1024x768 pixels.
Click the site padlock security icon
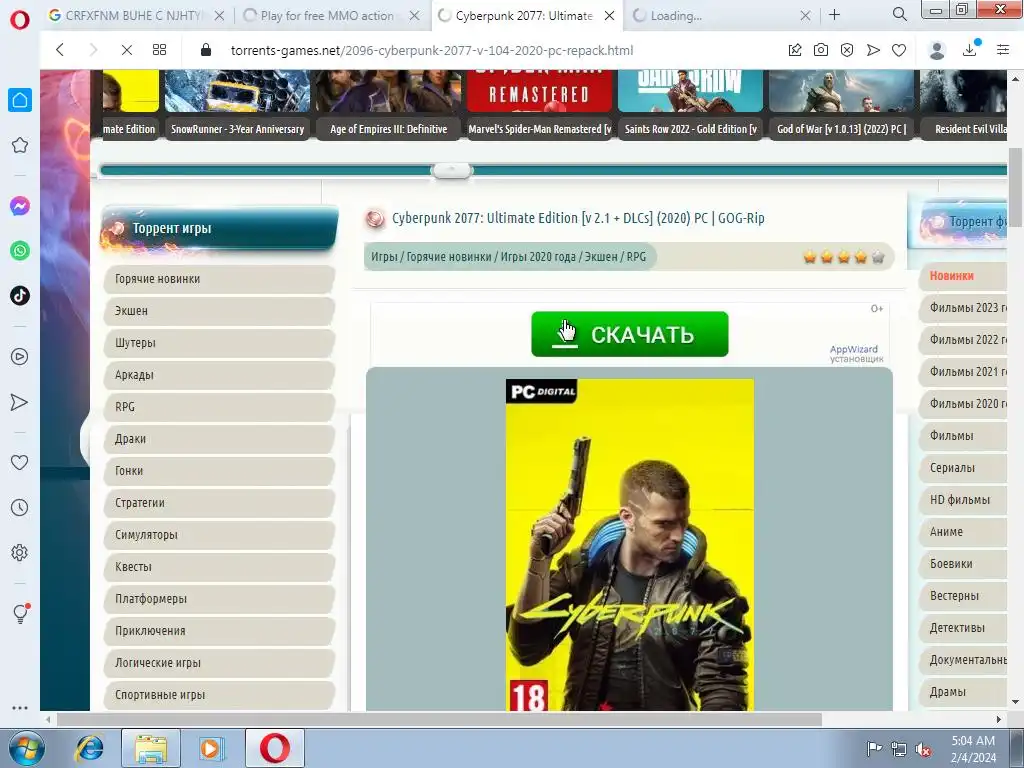pos(206,50)
